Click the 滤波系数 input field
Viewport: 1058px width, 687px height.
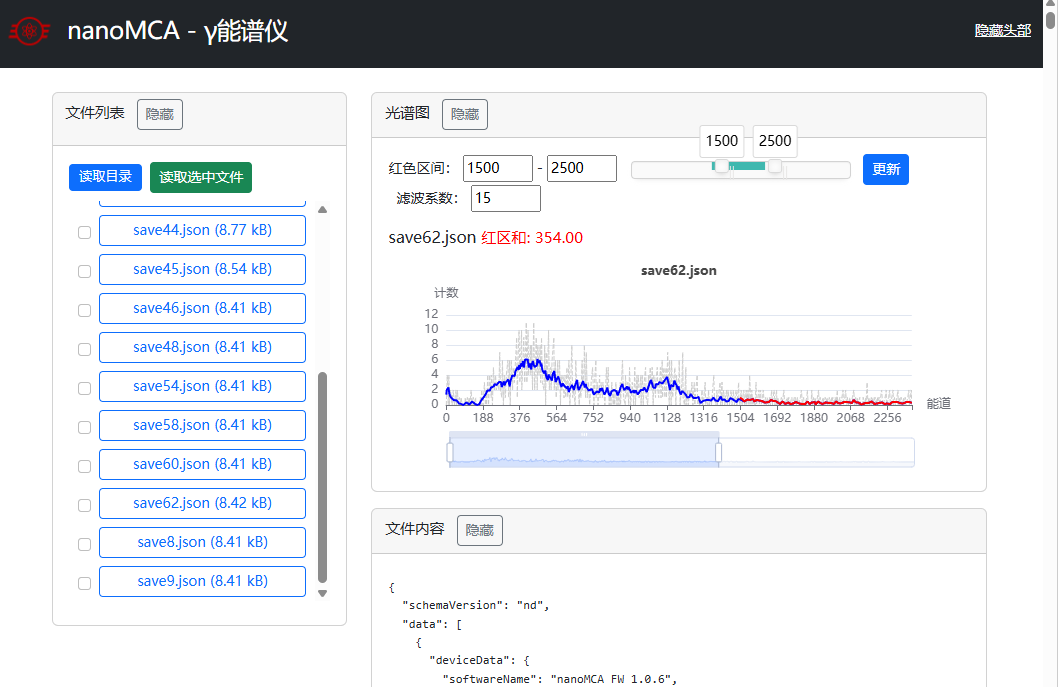coord(506,198)
